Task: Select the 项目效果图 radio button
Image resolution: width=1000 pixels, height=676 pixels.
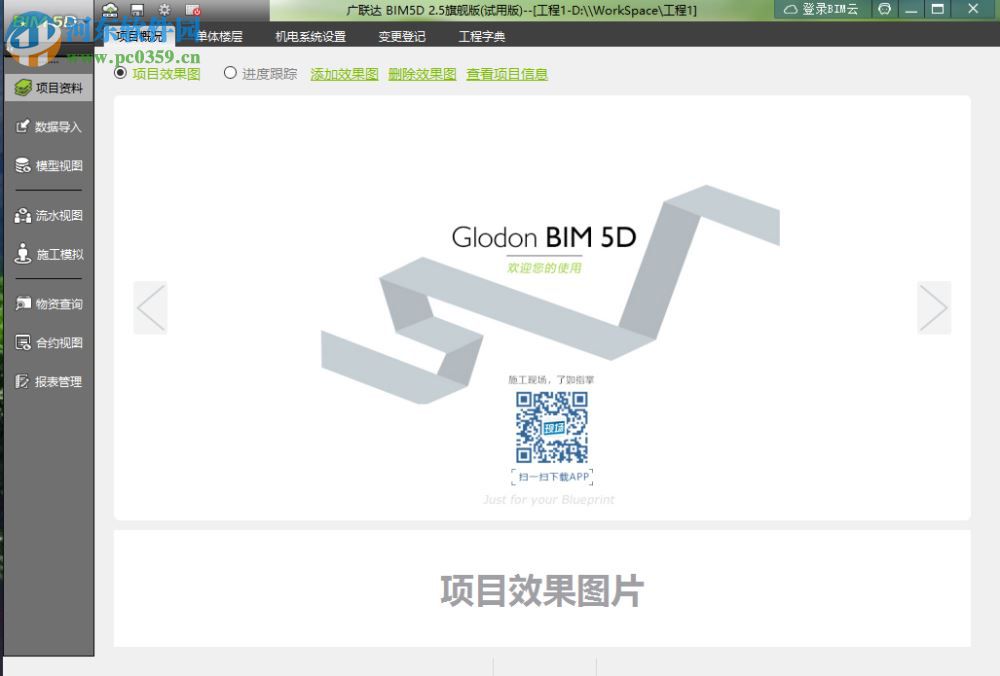Action: 117,73
